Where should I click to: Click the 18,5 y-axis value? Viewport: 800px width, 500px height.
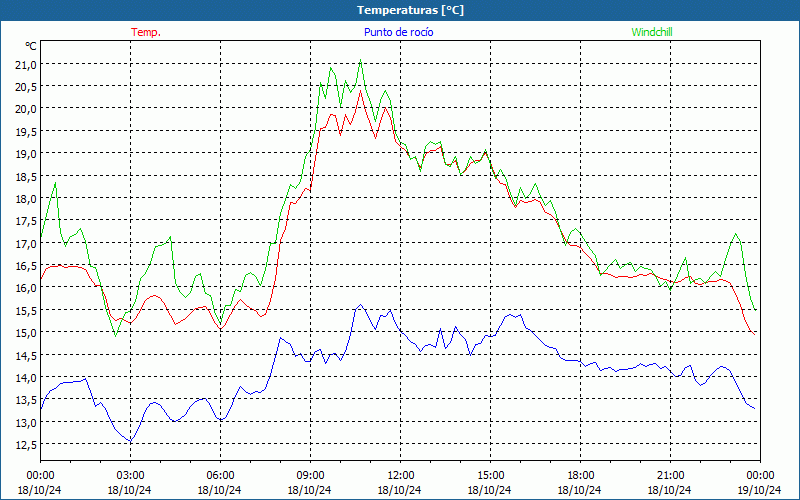[x=27, y=176]
